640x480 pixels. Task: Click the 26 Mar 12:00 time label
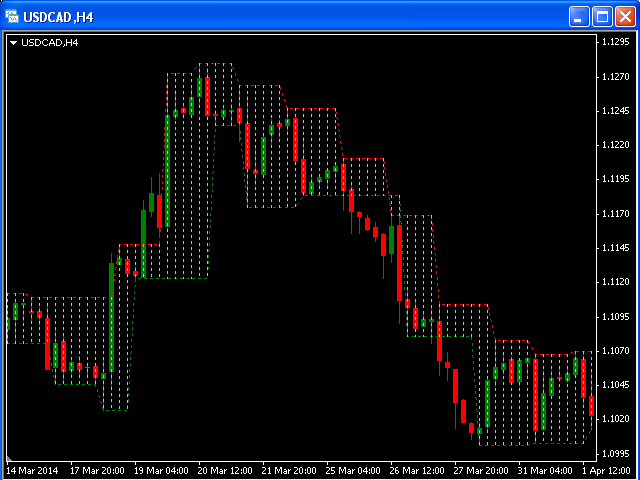pyautogui.click(x=418, y=470)
